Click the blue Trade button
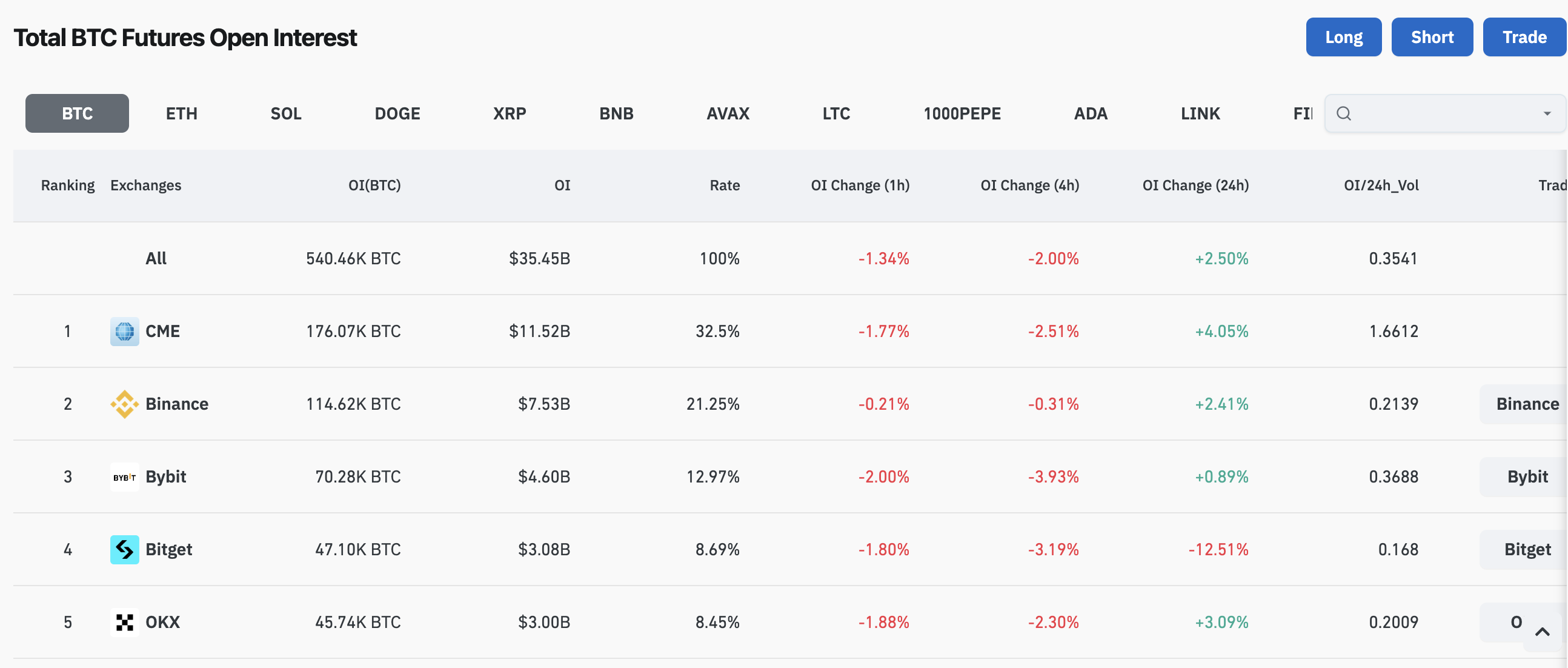 point(1524,37)
